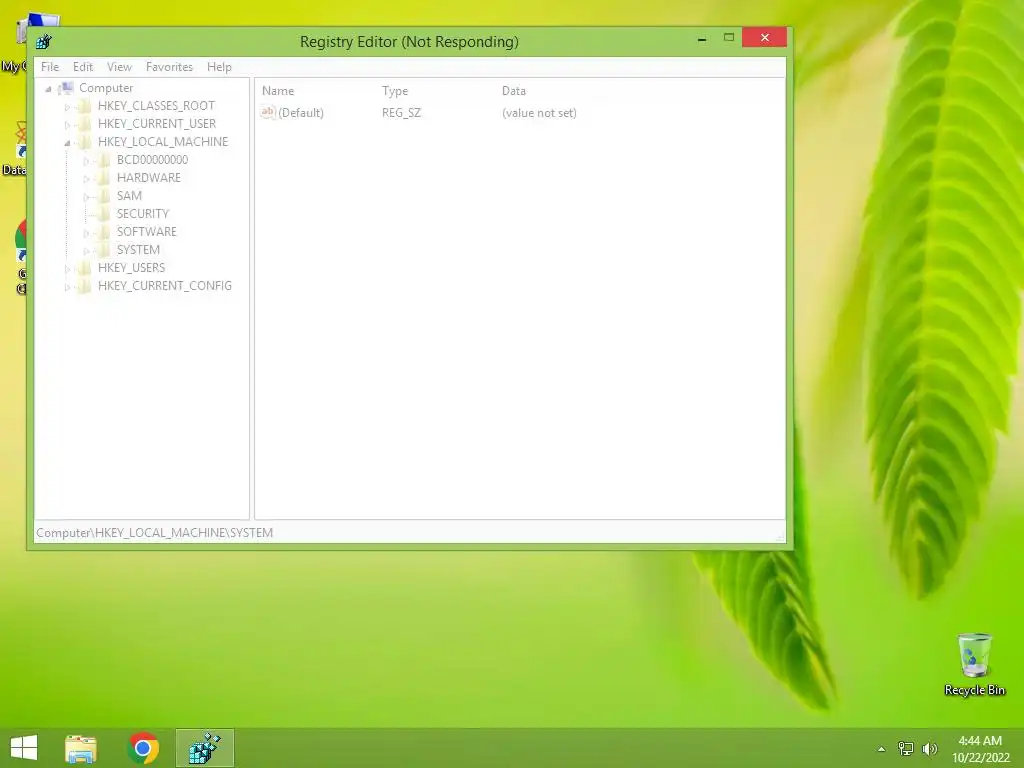Click the HKEY_CURRENT_CONFIG folder icon
The width and height of the screenshot is (1024, 768).
click(x=84, y=286)
